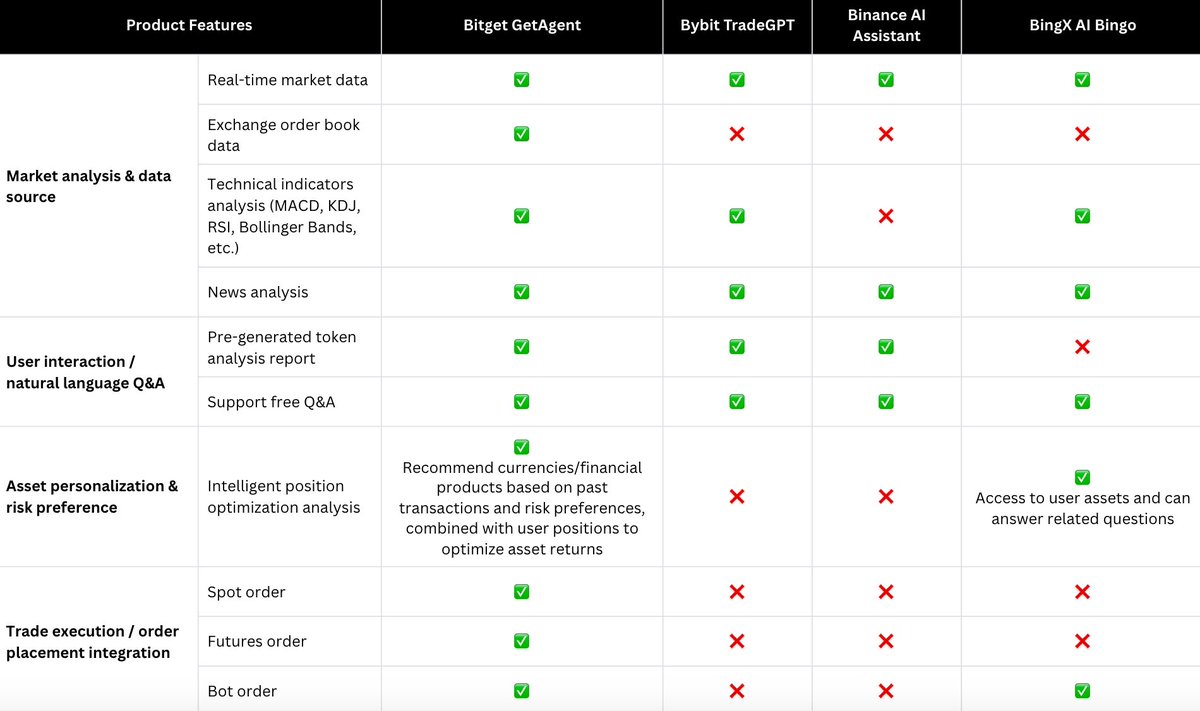Image resolution: width=1200 pixels, height=711 pixels.
Task: Select Binance's red X for intelligent position optimization
Action: (x=885, y=497)
